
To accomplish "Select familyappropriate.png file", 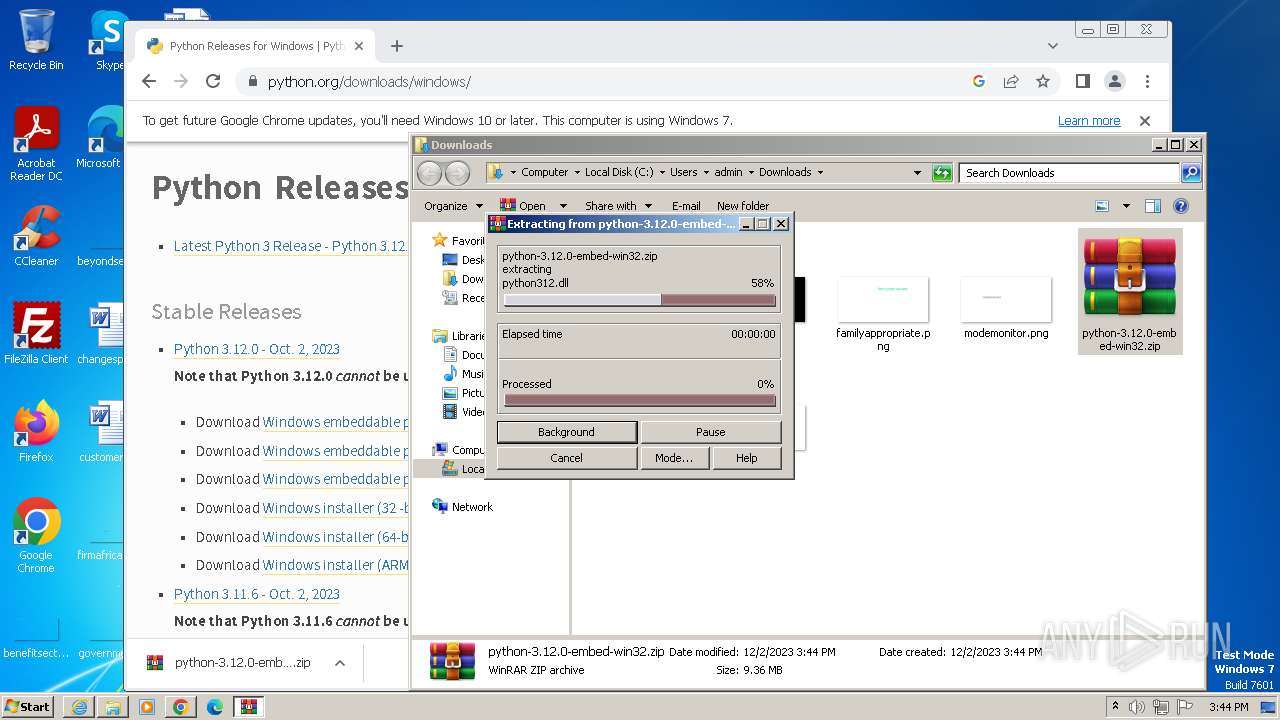I will 883,314.
